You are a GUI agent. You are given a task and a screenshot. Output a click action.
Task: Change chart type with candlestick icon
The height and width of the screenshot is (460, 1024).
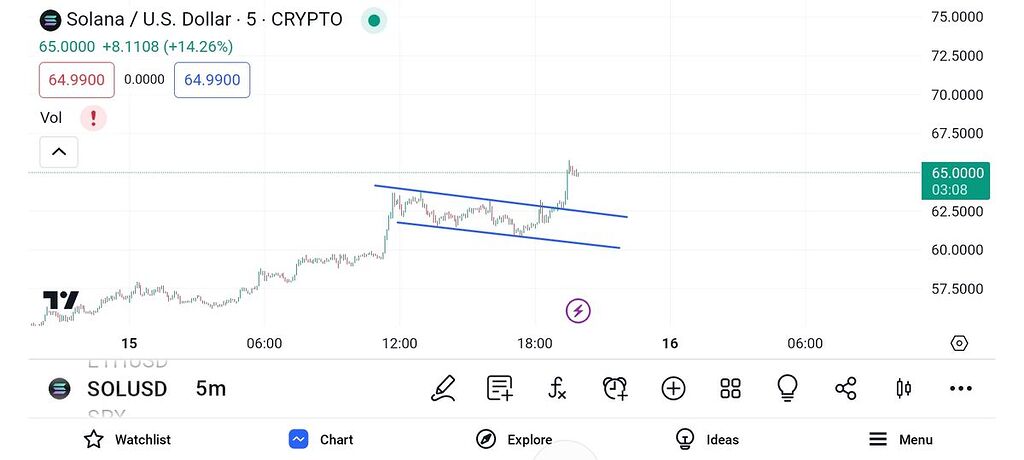[904, 388]
